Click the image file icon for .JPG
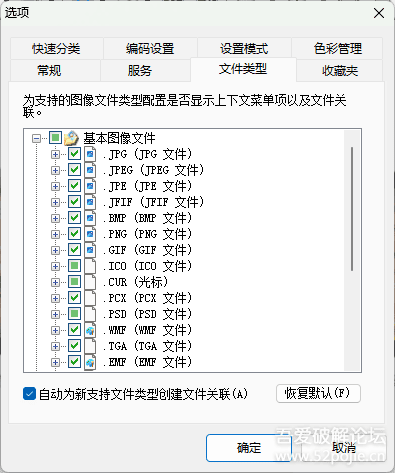Image resolution: width=395 pixels, height=473 pixels. (90, 154)
